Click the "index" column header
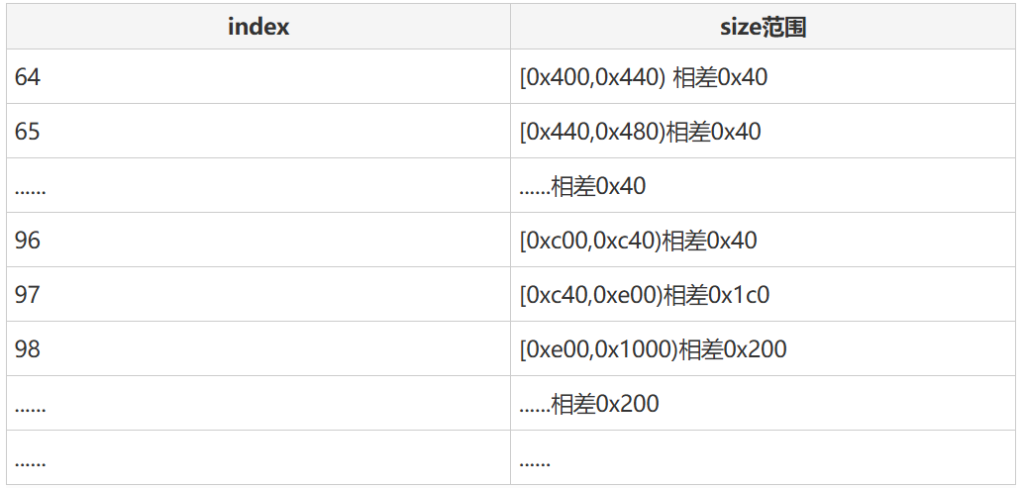 pyautogui.click(x=258, y=27)
